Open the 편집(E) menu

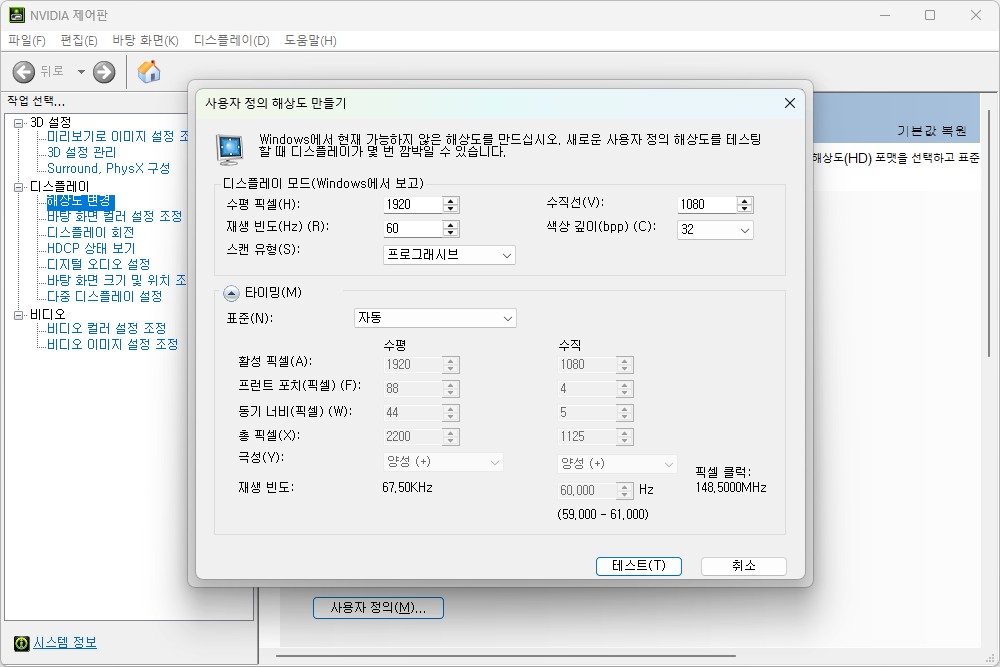[78, 41]
